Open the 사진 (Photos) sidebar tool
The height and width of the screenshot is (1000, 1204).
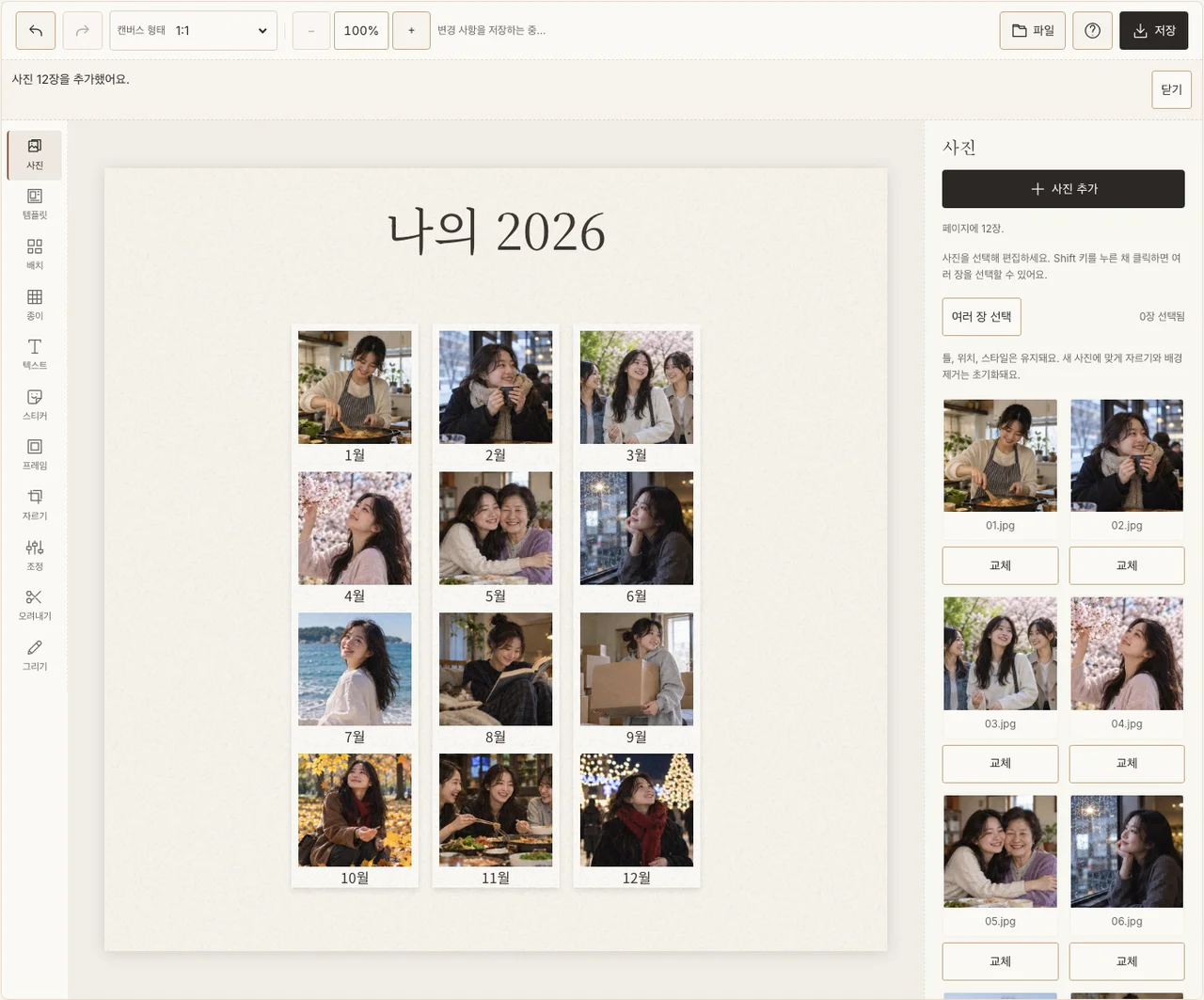coord(35,154)
